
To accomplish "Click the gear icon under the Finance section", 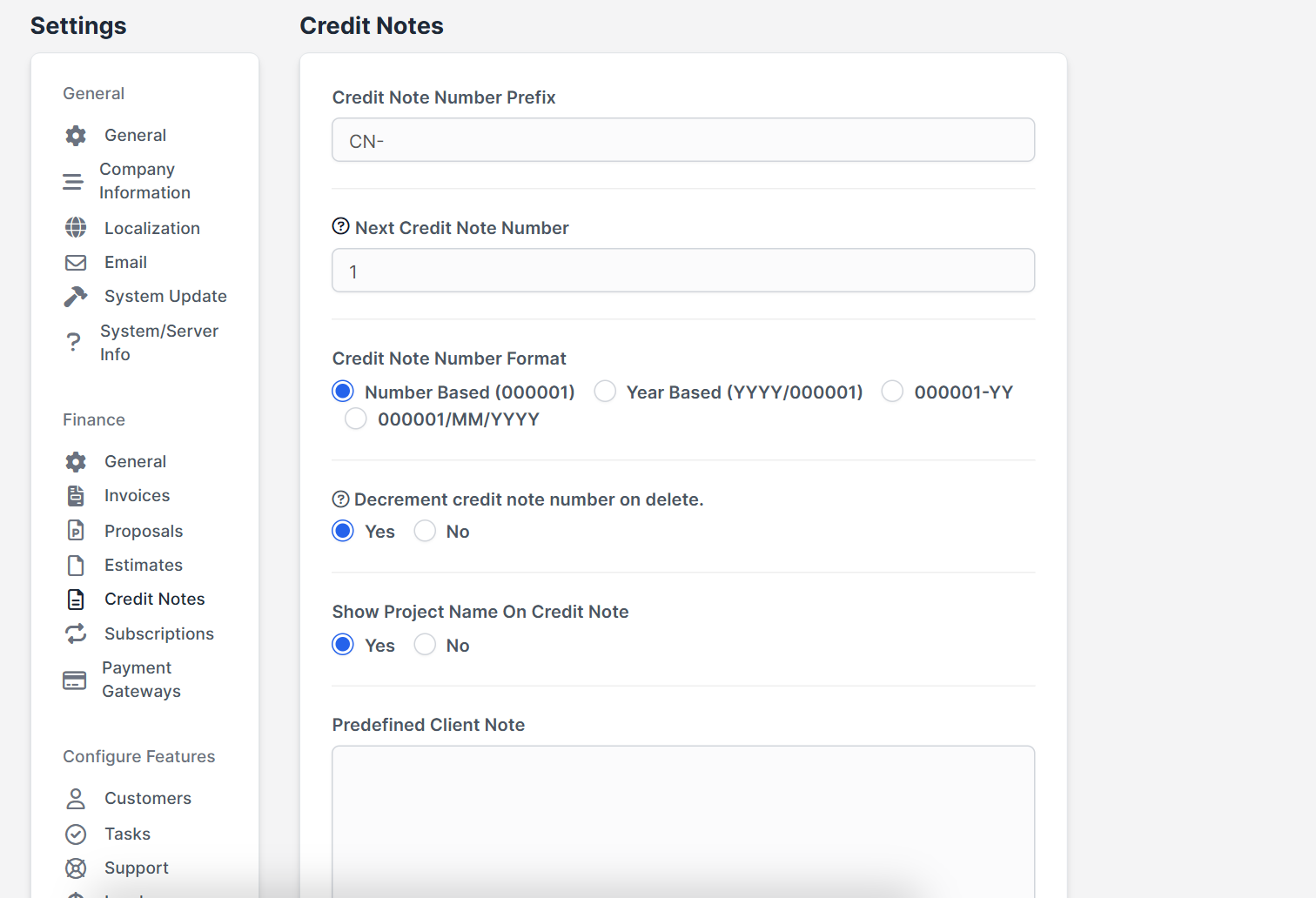I will [76, 461].
